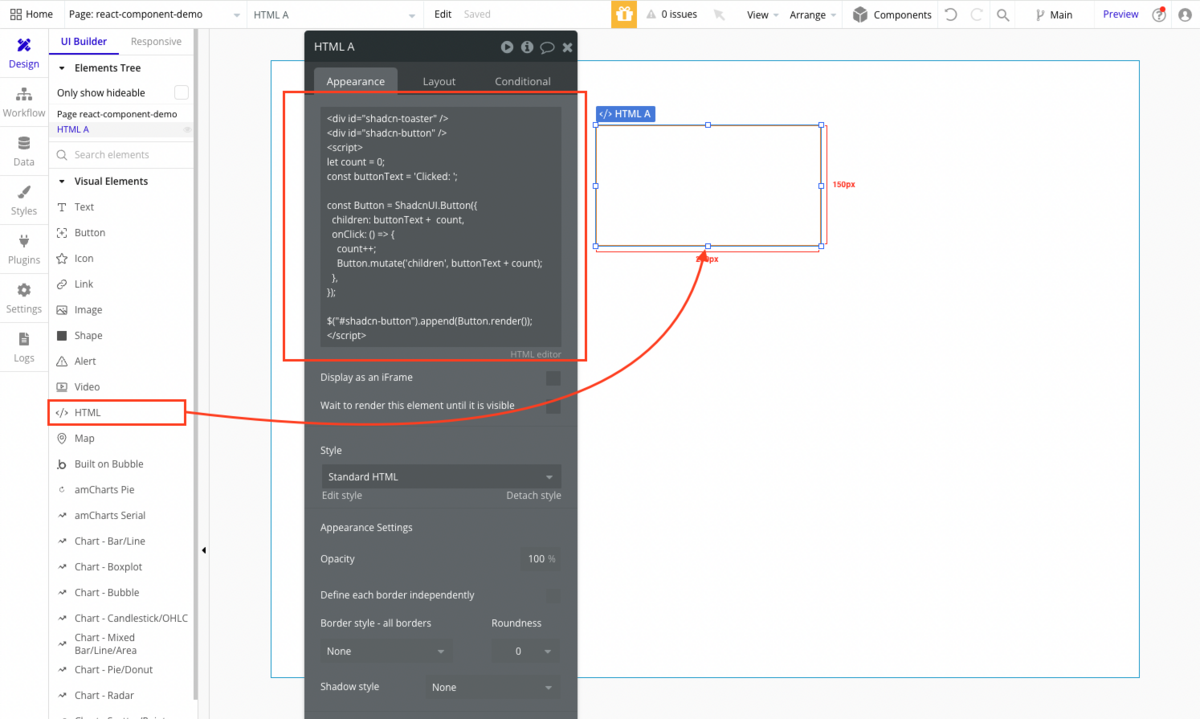Toggle Display as an iFrame checkbox
Viewport: 1200px width, 719px height.
coord(553,378)
